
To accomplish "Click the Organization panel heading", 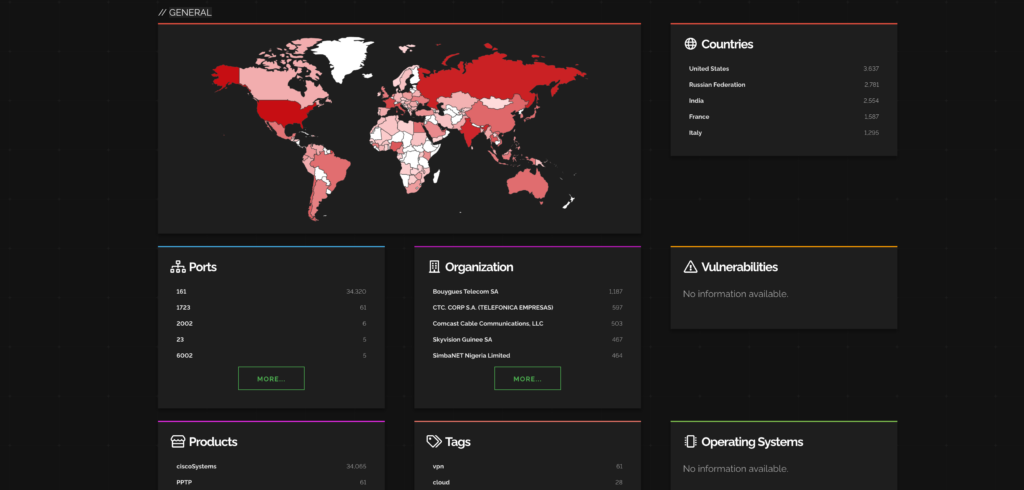I will [479, 267].
